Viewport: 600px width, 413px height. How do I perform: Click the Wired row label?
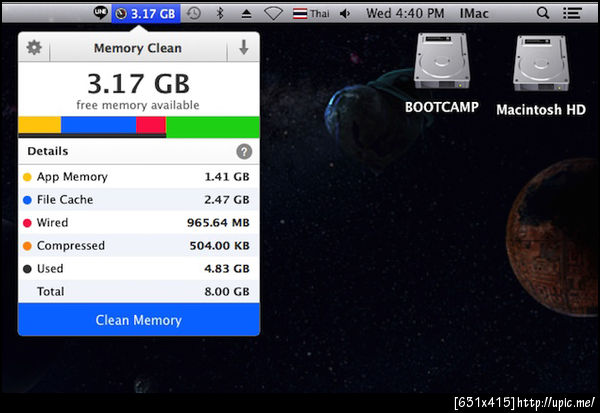(x=52, y=223)
